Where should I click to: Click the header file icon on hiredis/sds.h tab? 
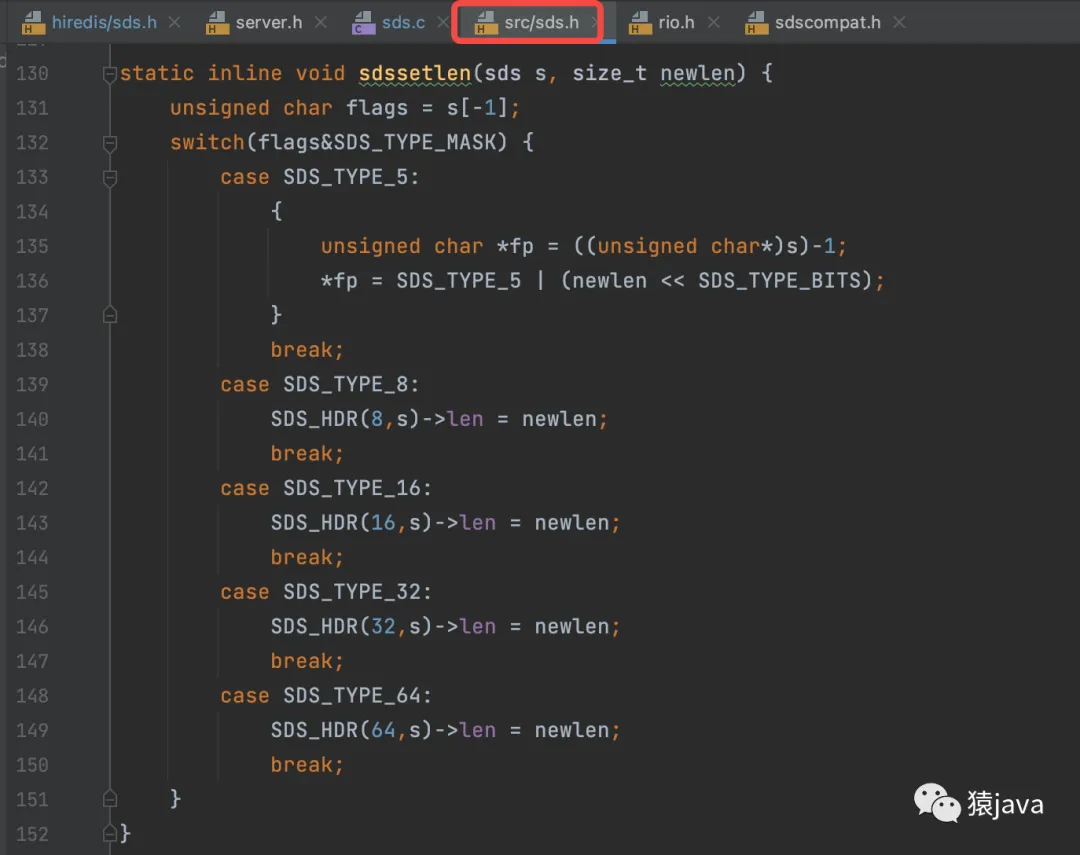click(34, 23)
